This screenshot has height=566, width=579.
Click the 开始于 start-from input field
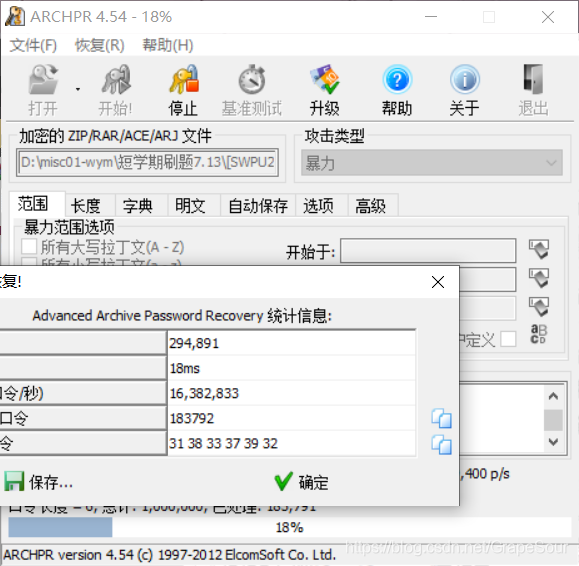428,251
